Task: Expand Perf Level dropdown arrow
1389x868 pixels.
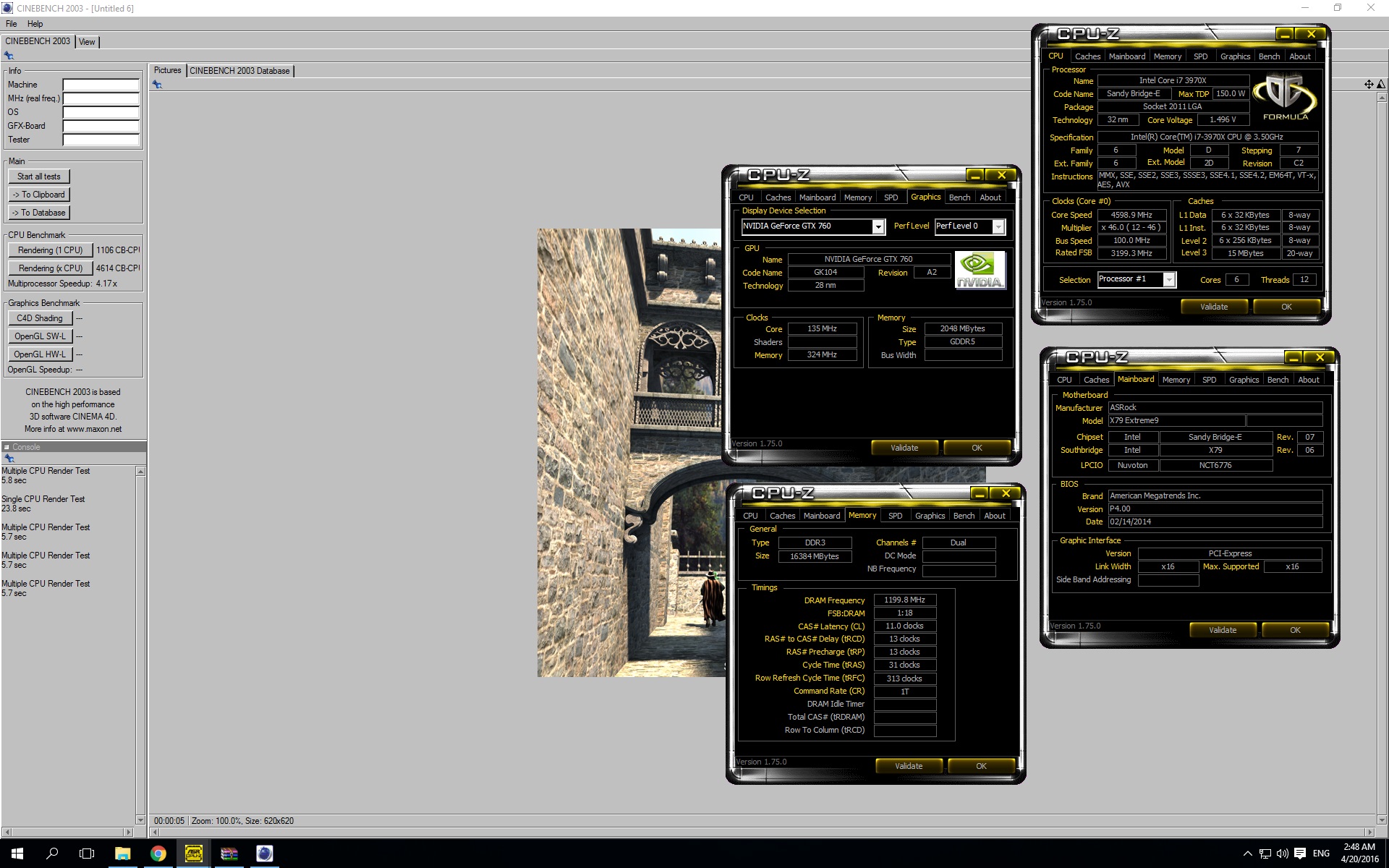Action: [x=998, y=227]
